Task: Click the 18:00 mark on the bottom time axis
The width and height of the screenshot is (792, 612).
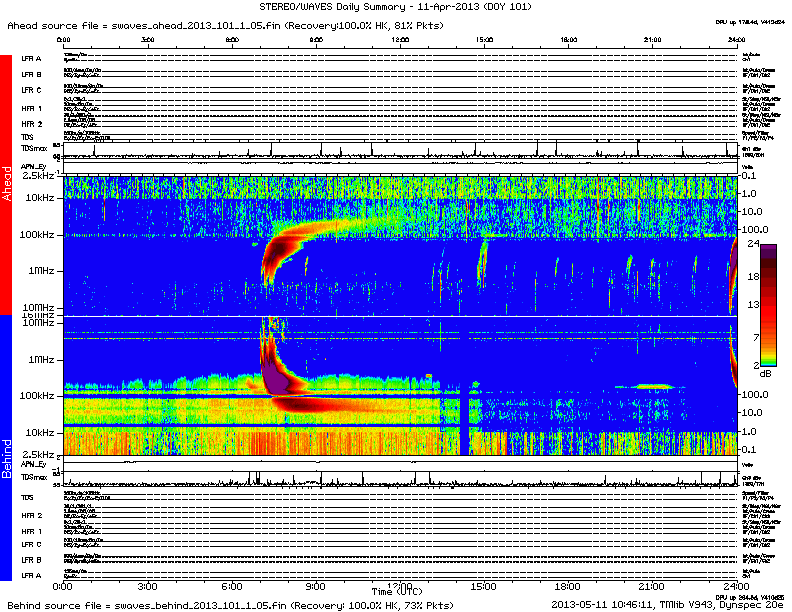Action: (x=567, y=585)
